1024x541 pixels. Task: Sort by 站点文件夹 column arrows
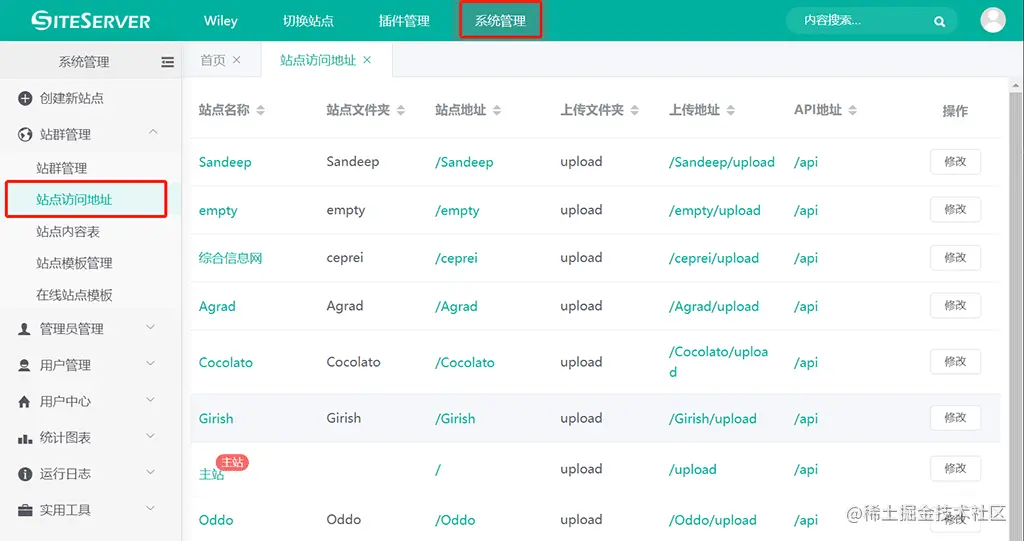401,110
